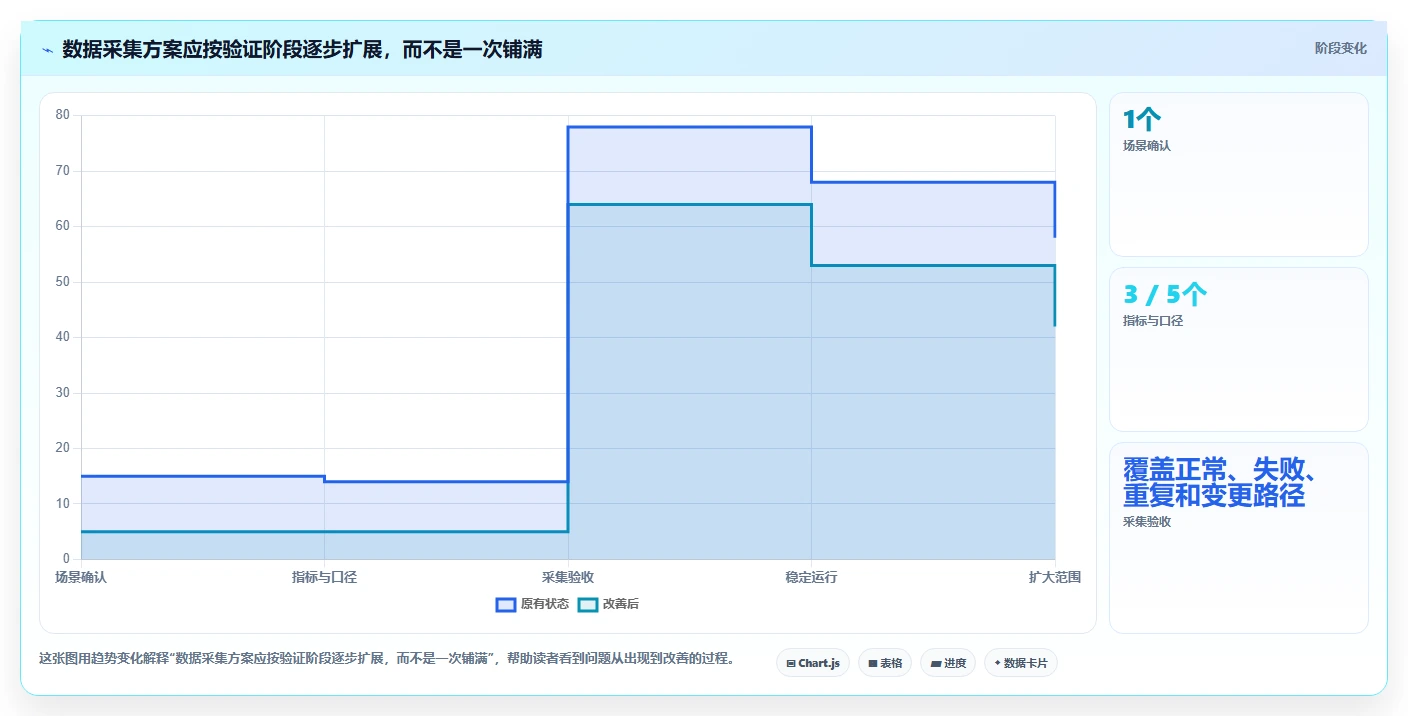
Task: Click the teal 改善后 line at 64
Action: tap(689, 204)
